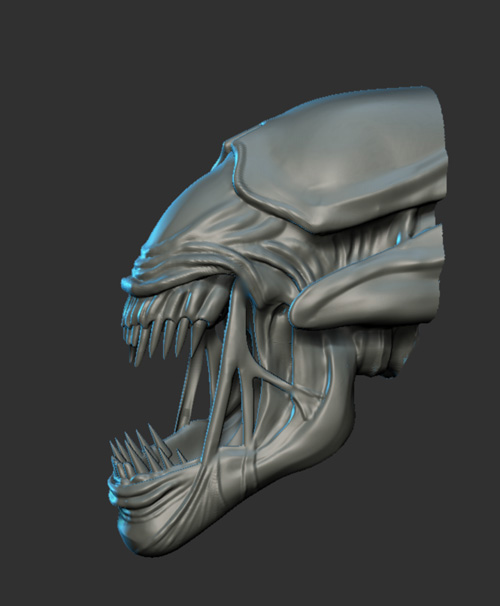Click the lower jaw spike teeth
The image size is (500, 606).
click(145, 450)
